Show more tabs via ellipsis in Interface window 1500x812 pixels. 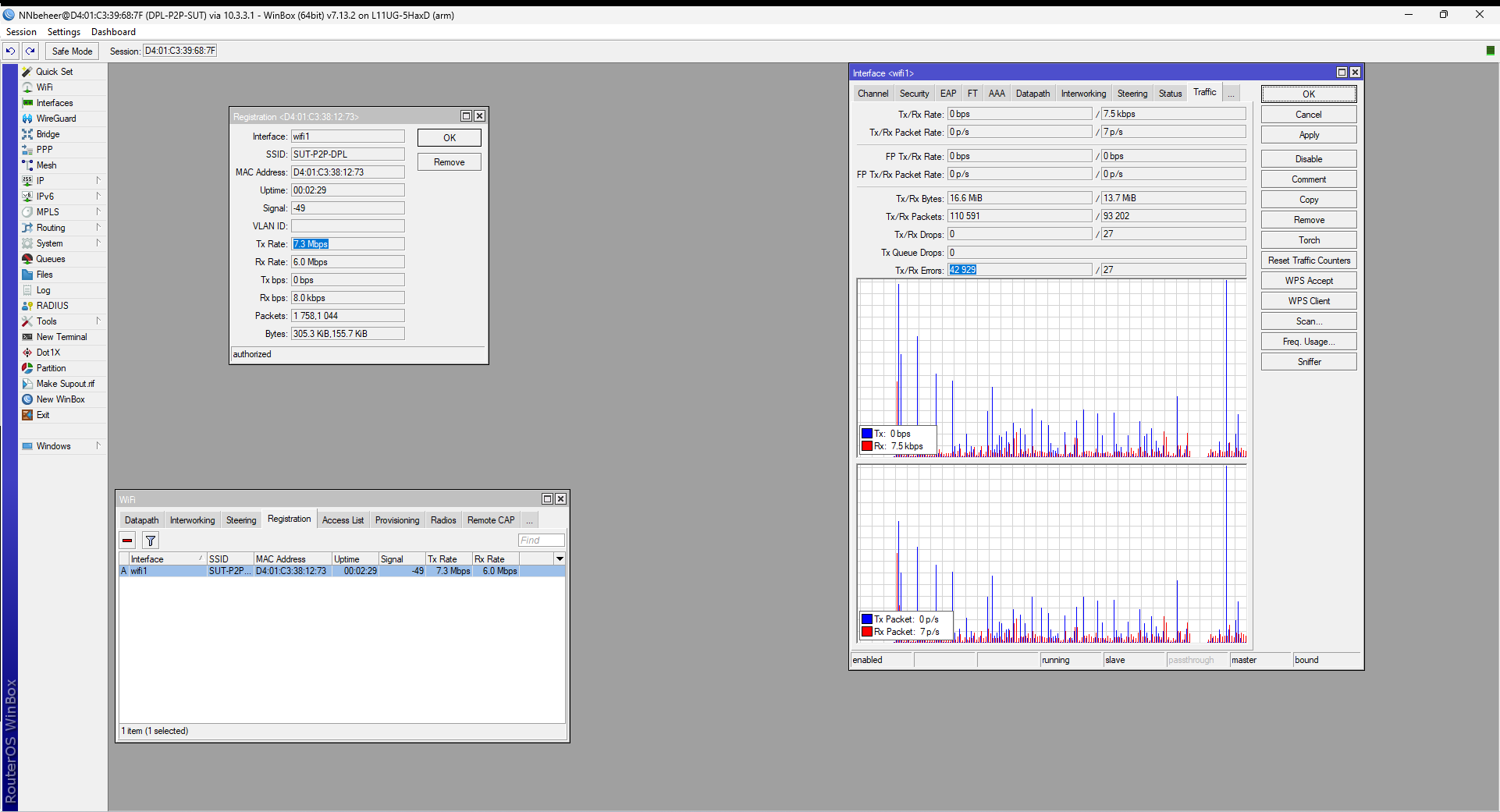[1231, 94]
